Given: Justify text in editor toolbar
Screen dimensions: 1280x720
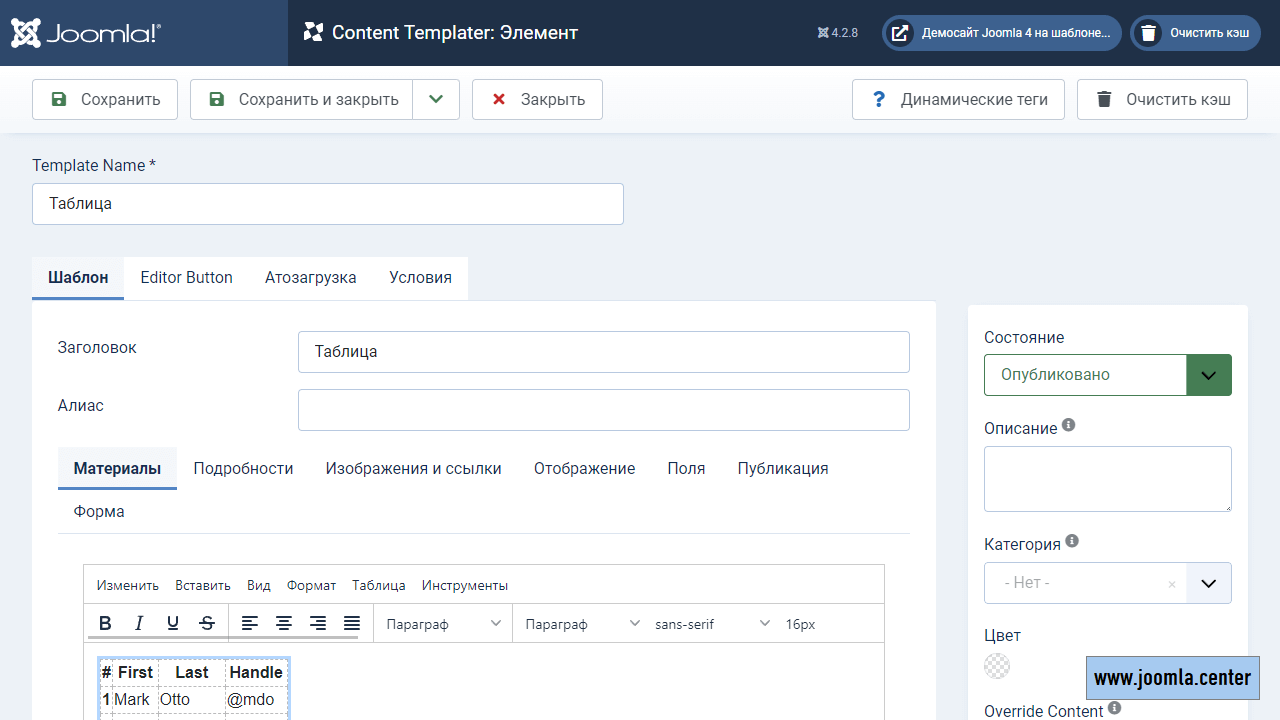Looking at the screenshot, I should [x=352, y=623].
